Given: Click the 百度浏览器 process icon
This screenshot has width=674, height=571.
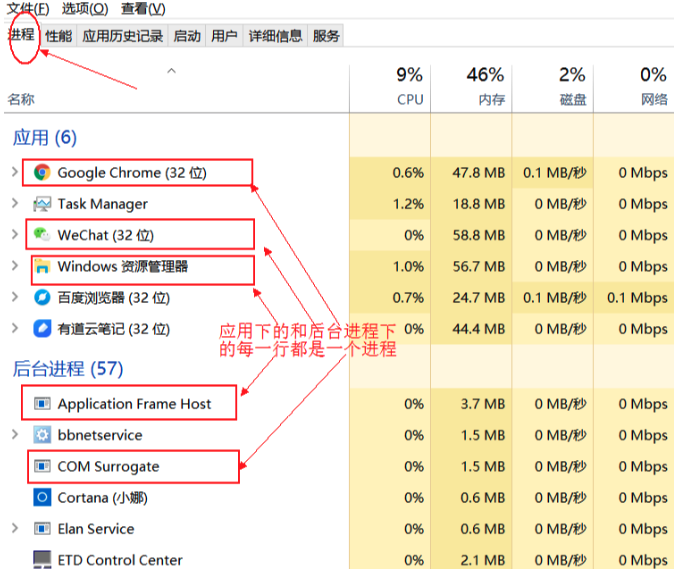Looking at the screenshot, I should pyautogui.click(x=42, y=298).
